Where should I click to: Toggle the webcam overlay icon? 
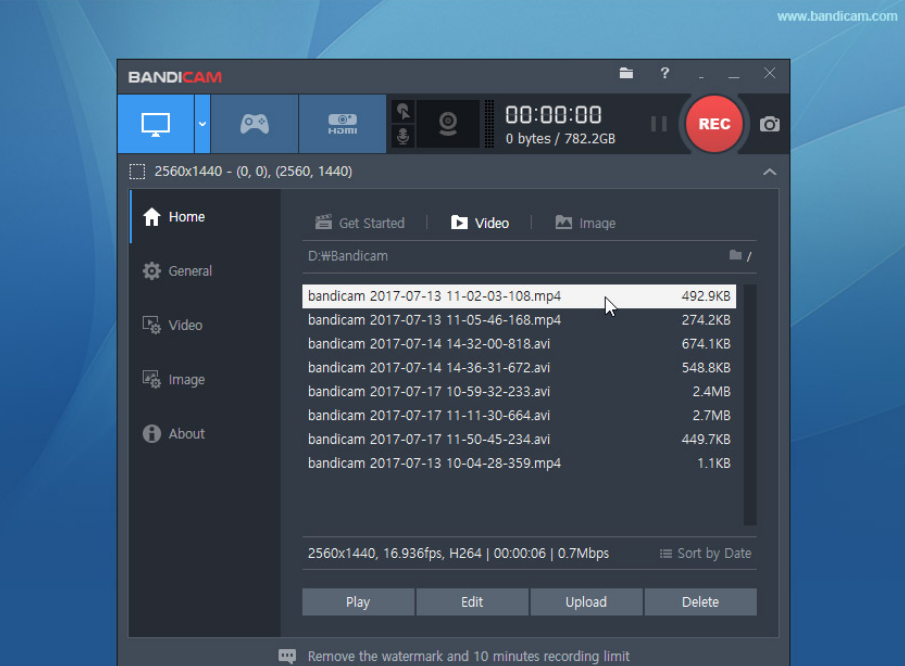pos(448,124)
